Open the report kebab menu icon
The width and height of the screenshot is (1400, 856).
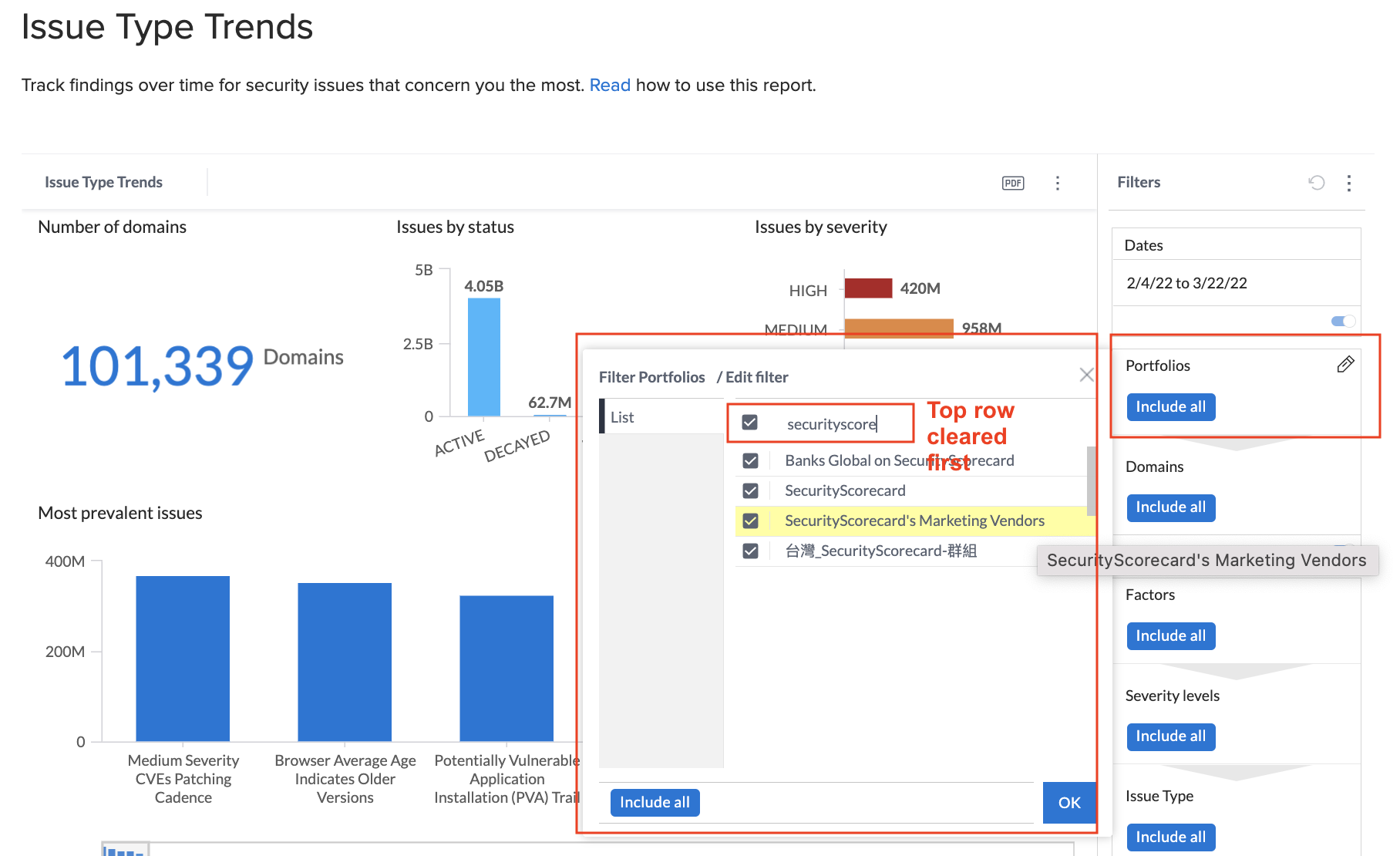[1058, 183]
